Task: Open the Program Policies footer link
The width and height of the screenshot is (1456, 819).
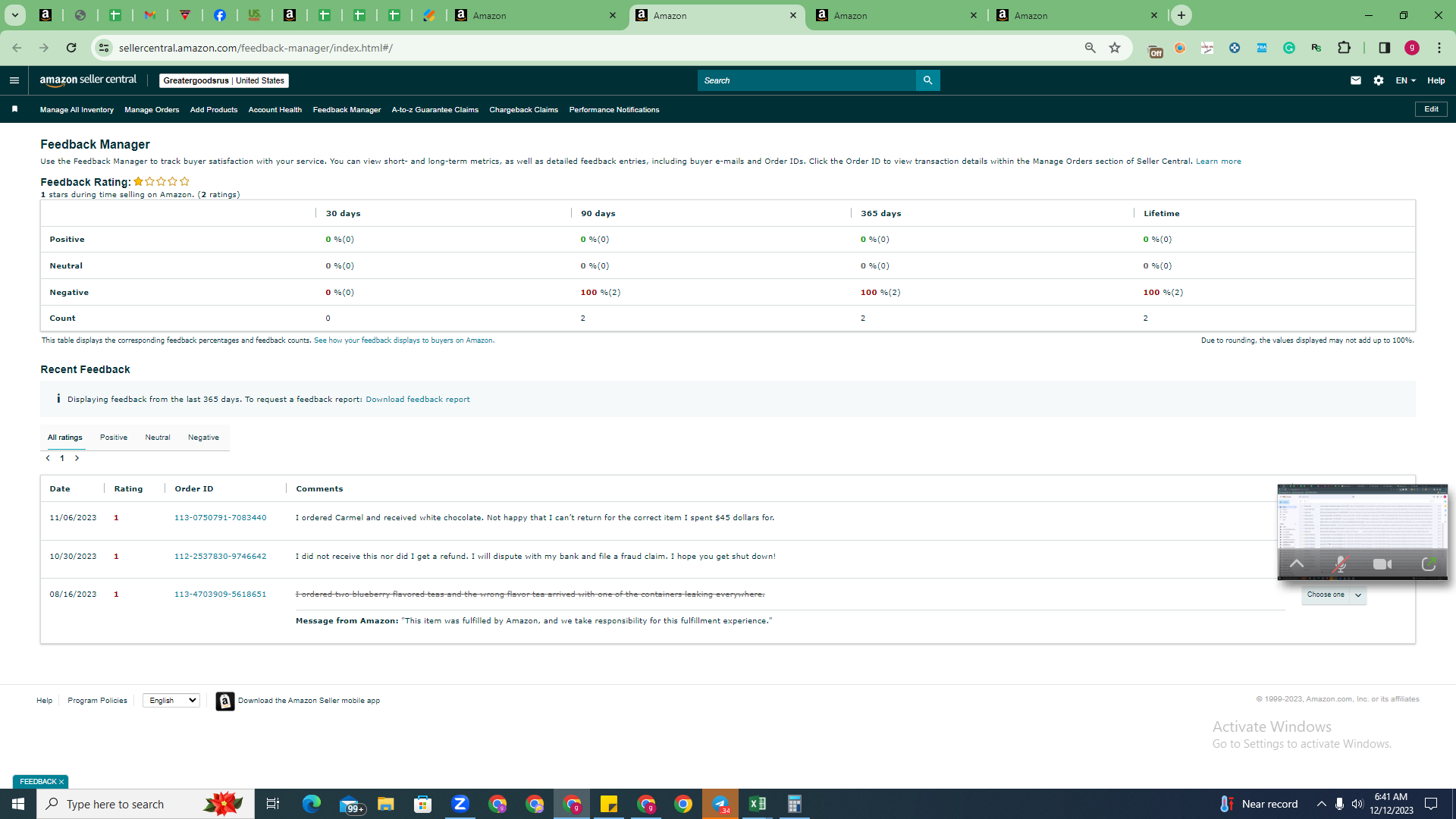Action: [97, 701]
